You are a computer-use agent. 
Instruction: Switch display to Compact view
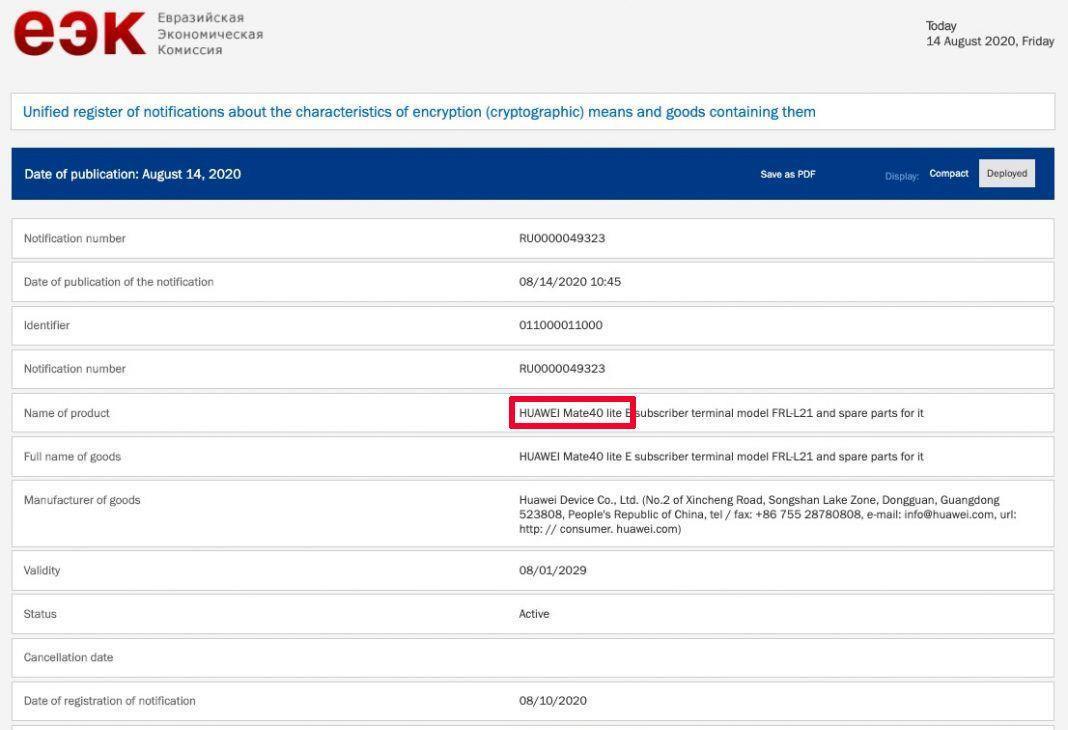point(948,174)
